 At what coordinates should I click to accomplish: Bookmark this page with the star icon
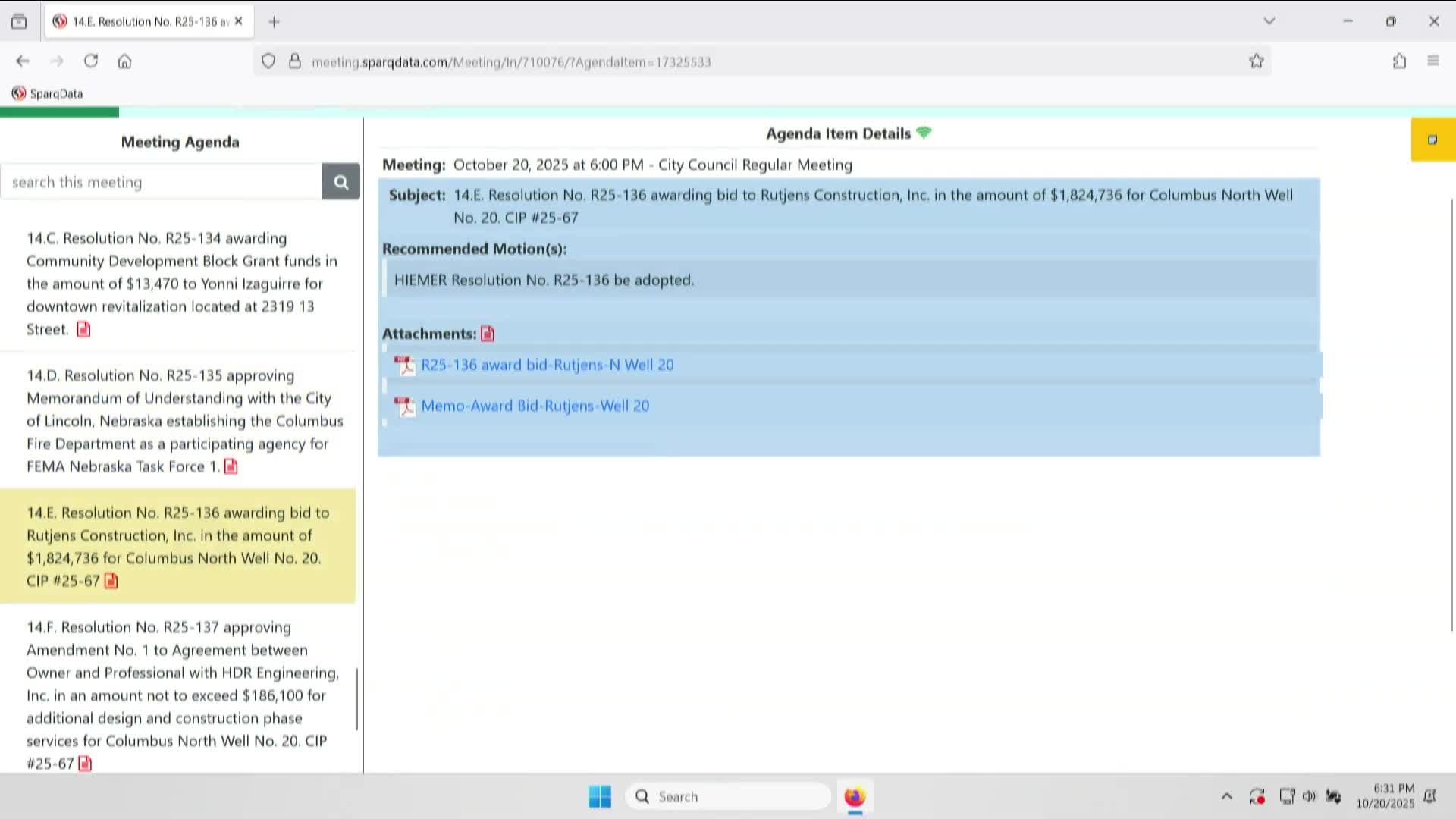pyautogui.click(x=1257, y=61)
